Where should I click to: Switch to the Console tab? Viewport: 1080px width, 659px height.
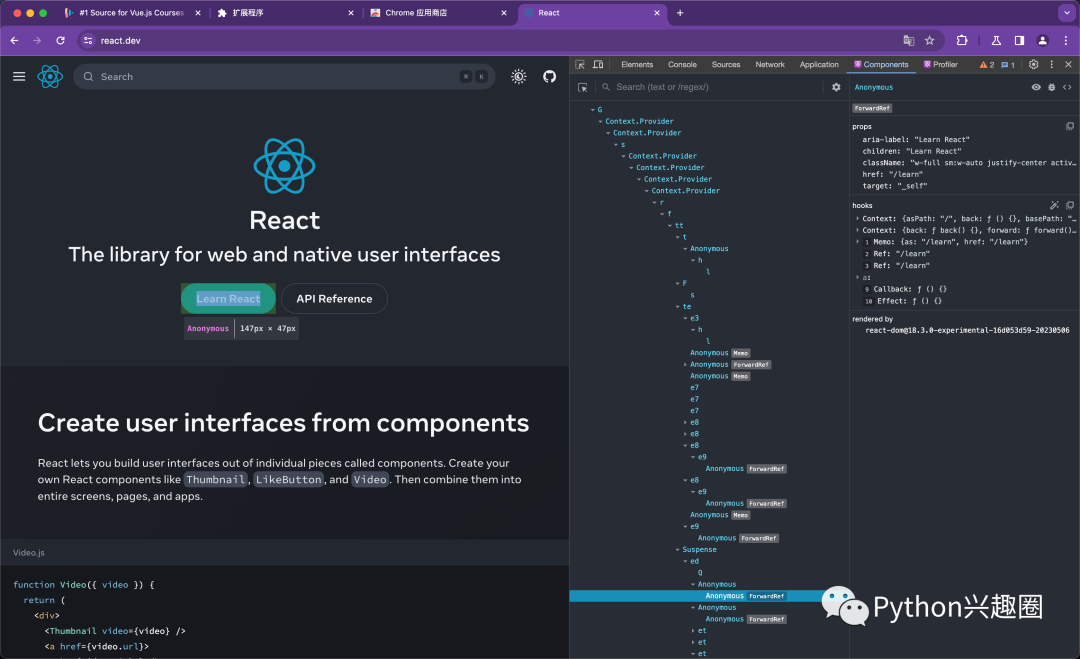click(x=682, y=64)
